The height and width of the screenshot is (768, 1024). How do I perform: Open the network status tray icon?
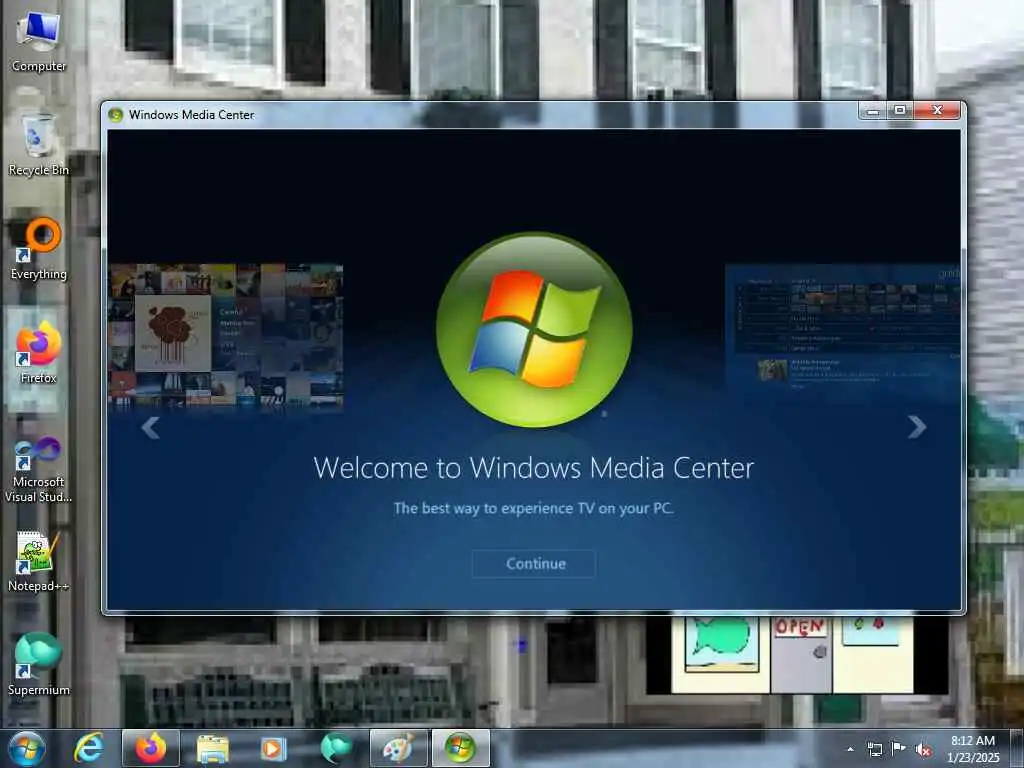(874, 749)
